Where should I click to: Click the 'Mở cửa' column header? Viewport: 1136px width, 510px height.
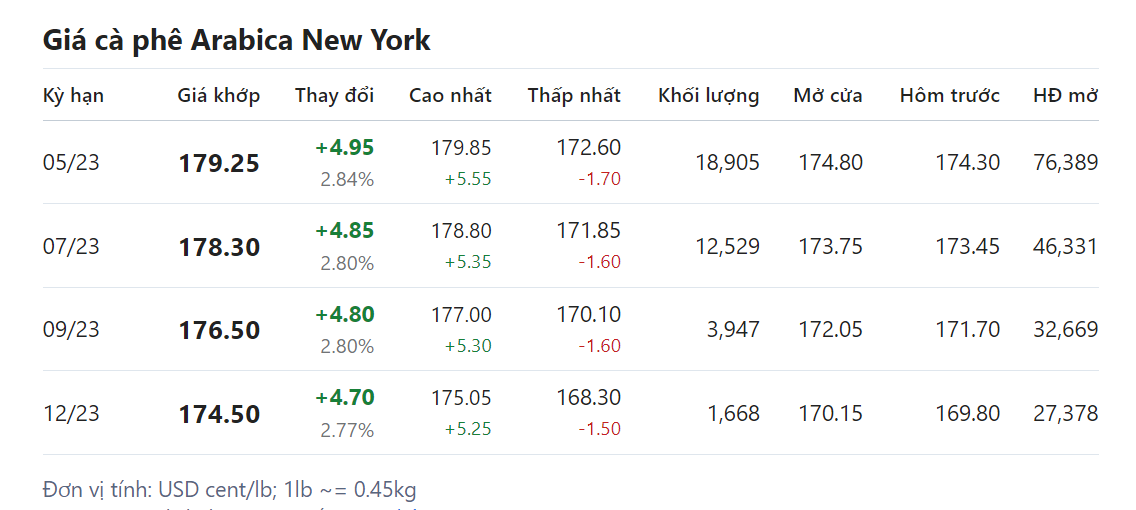827,96
